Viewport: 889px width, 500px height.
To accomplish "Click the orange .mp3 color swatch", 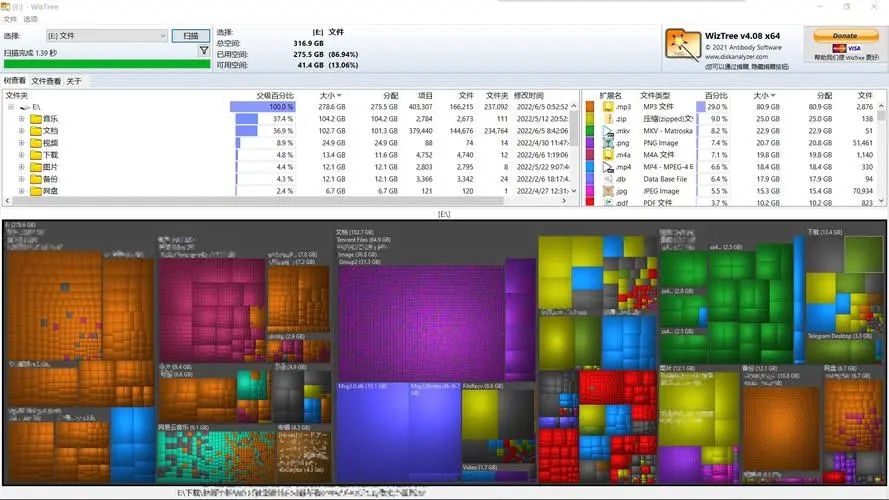I will point(590,107).
